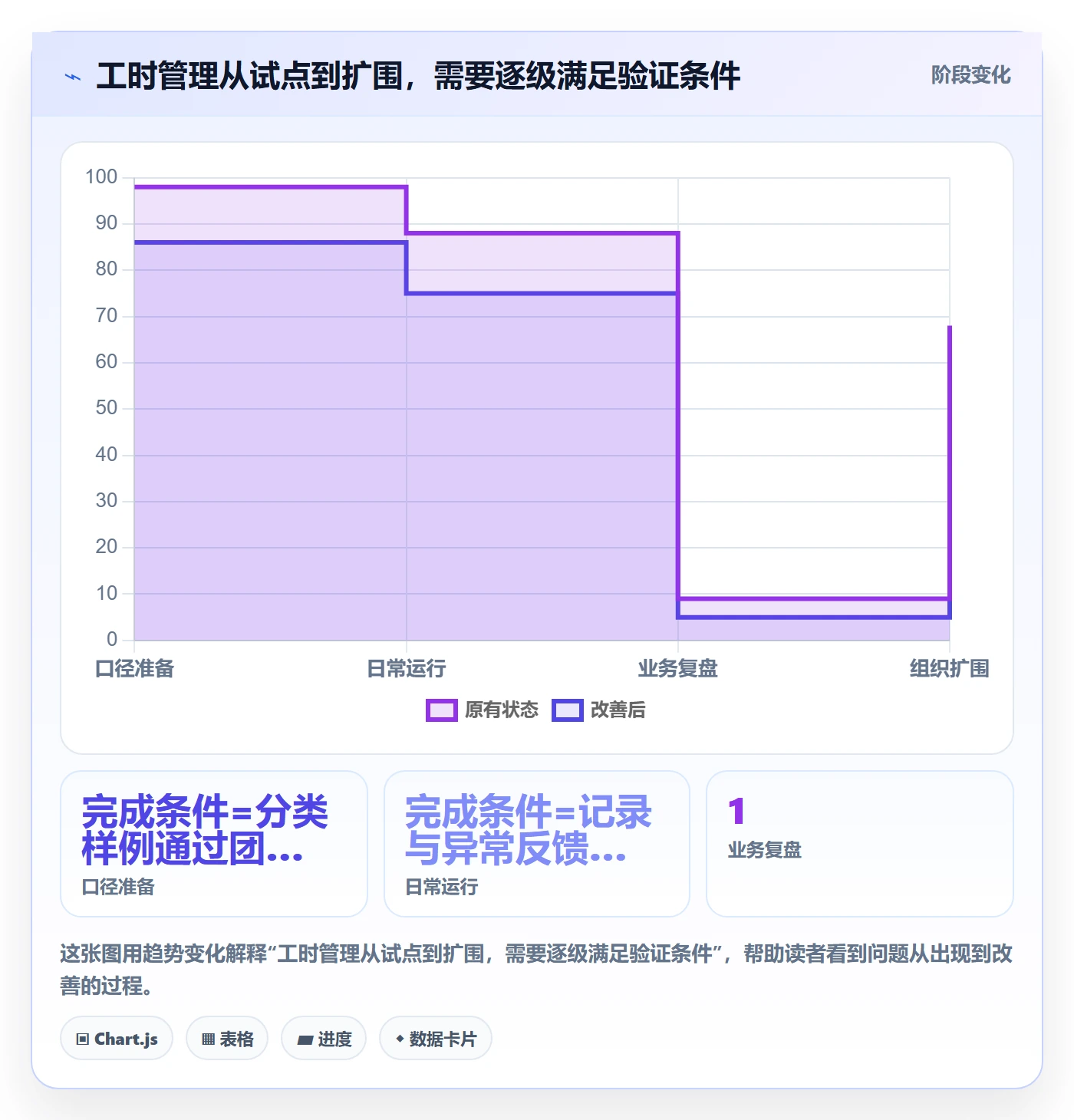Click the 日常运行 x-axis label

tap(407, 669)
